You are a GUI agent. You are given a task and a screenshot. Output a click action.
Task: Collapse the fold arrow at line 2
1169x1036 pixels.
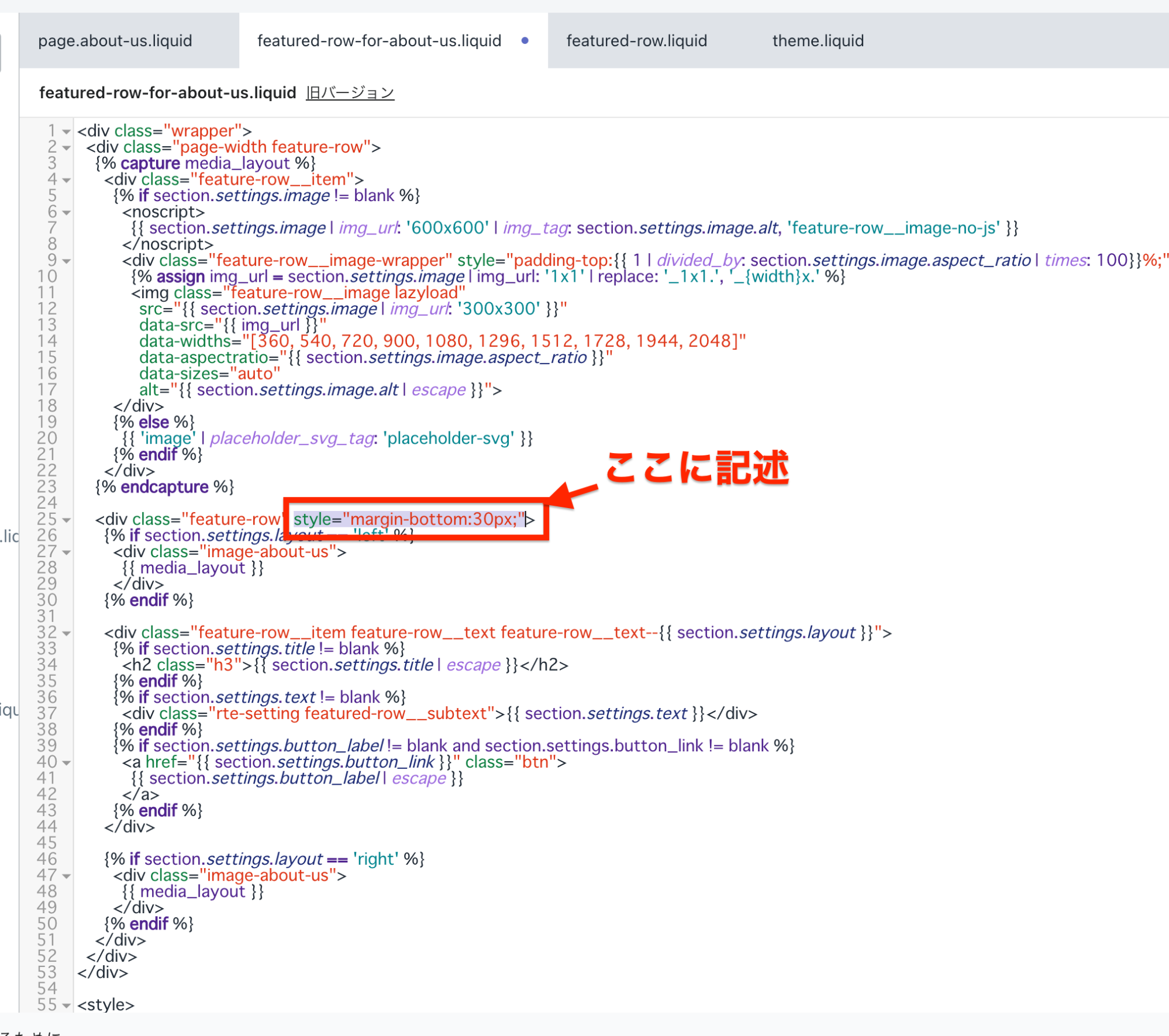pyautogui.click(x=67, y=148)
